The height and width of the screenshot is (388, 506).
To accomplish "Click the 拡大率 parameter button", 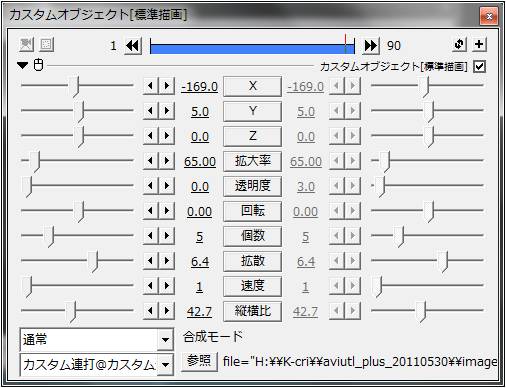I will tap(252, 161).
